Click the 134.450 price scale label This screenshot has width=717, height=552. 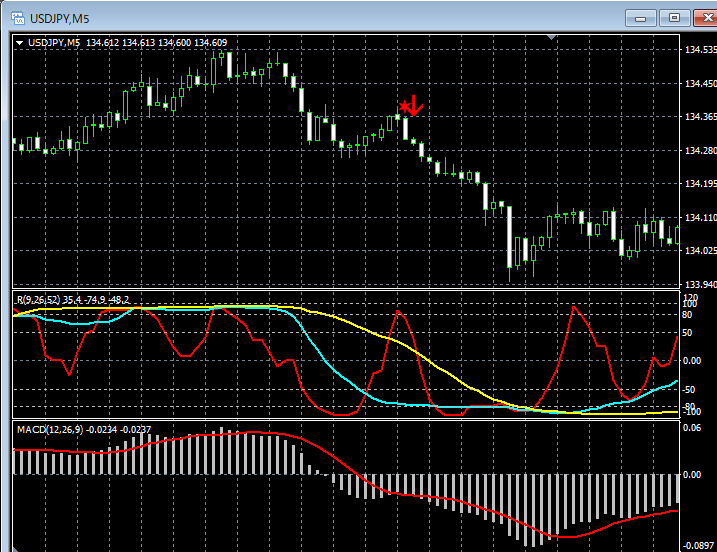pyautogui.click(x=701, y=83)
